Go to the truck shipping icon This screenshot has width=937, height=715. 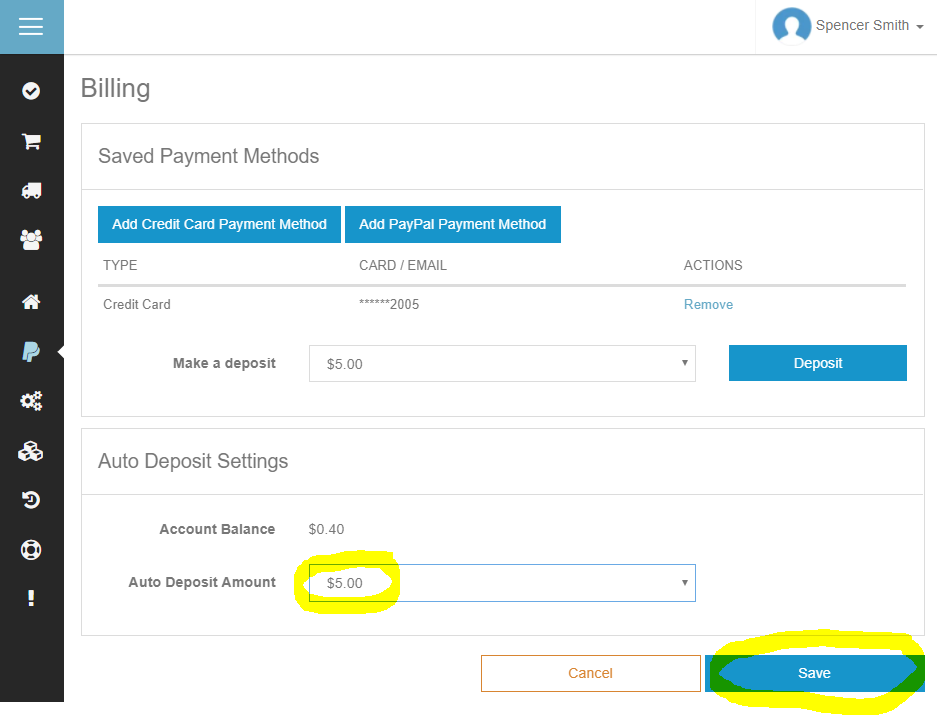(x=31, y=190)
